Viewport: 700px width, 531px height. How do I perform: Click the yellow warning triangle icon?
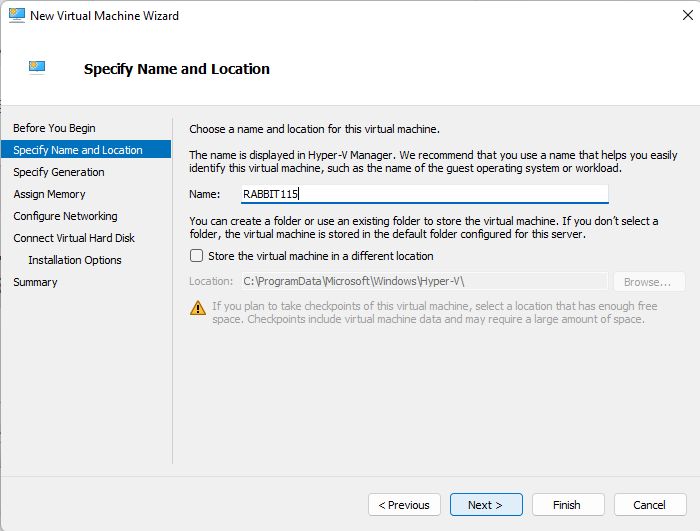coord(198,308)
